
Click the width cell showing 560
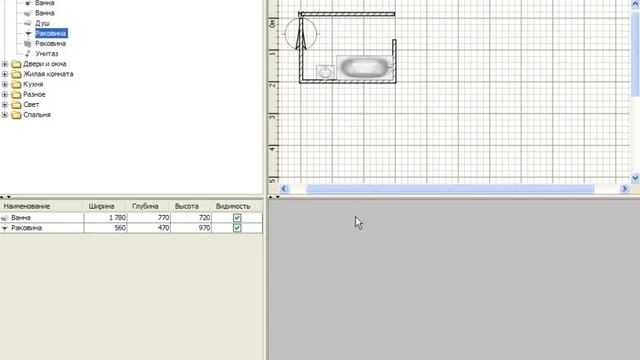coord(106,228)
